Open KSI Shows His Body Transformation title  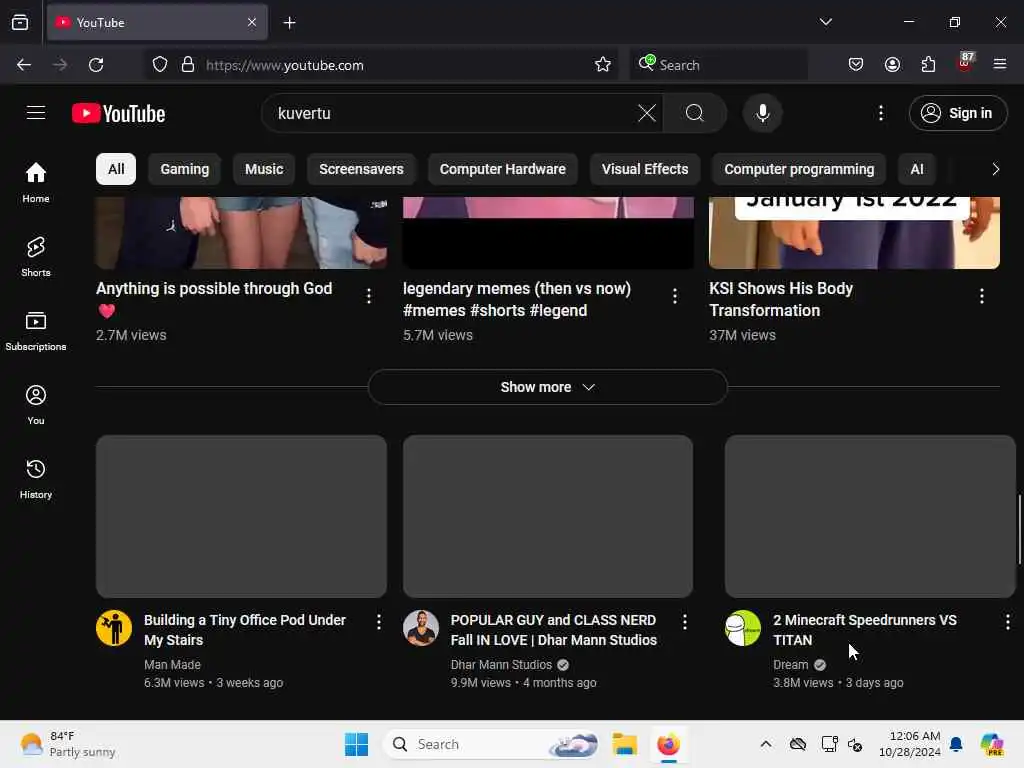(781, 299)
